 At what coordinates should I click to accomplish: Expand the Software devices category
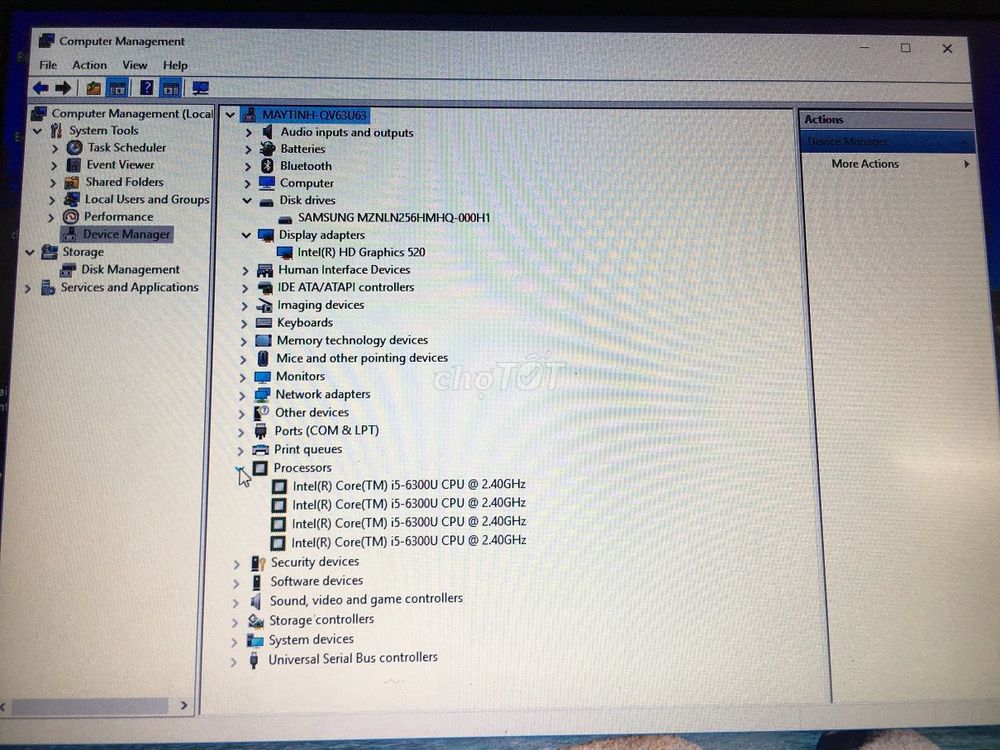(237, 583)
